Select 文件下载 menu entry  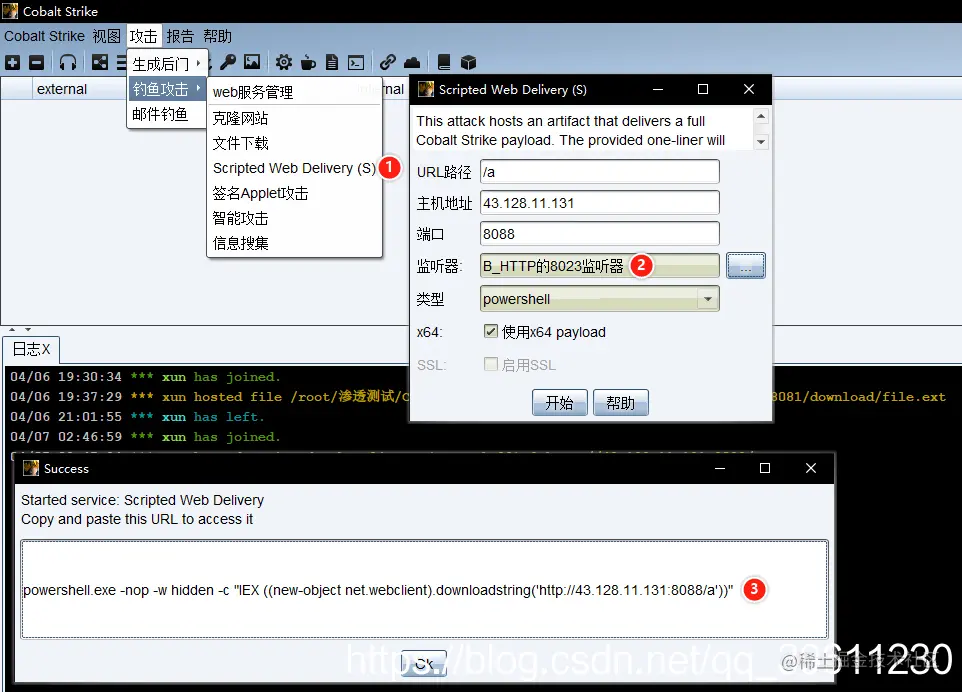click(294, 143)
